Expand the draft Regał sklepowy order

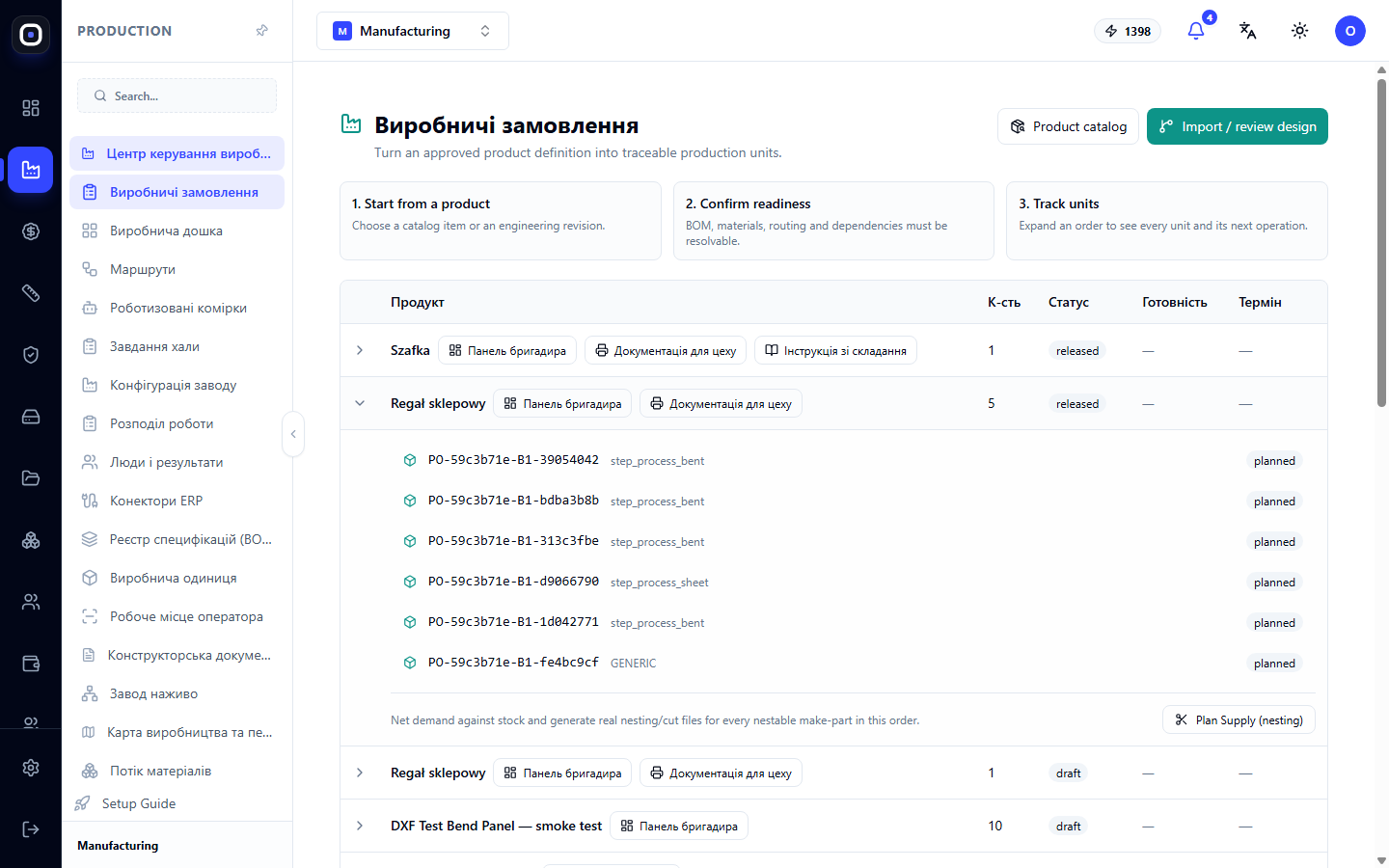[360, 773]
